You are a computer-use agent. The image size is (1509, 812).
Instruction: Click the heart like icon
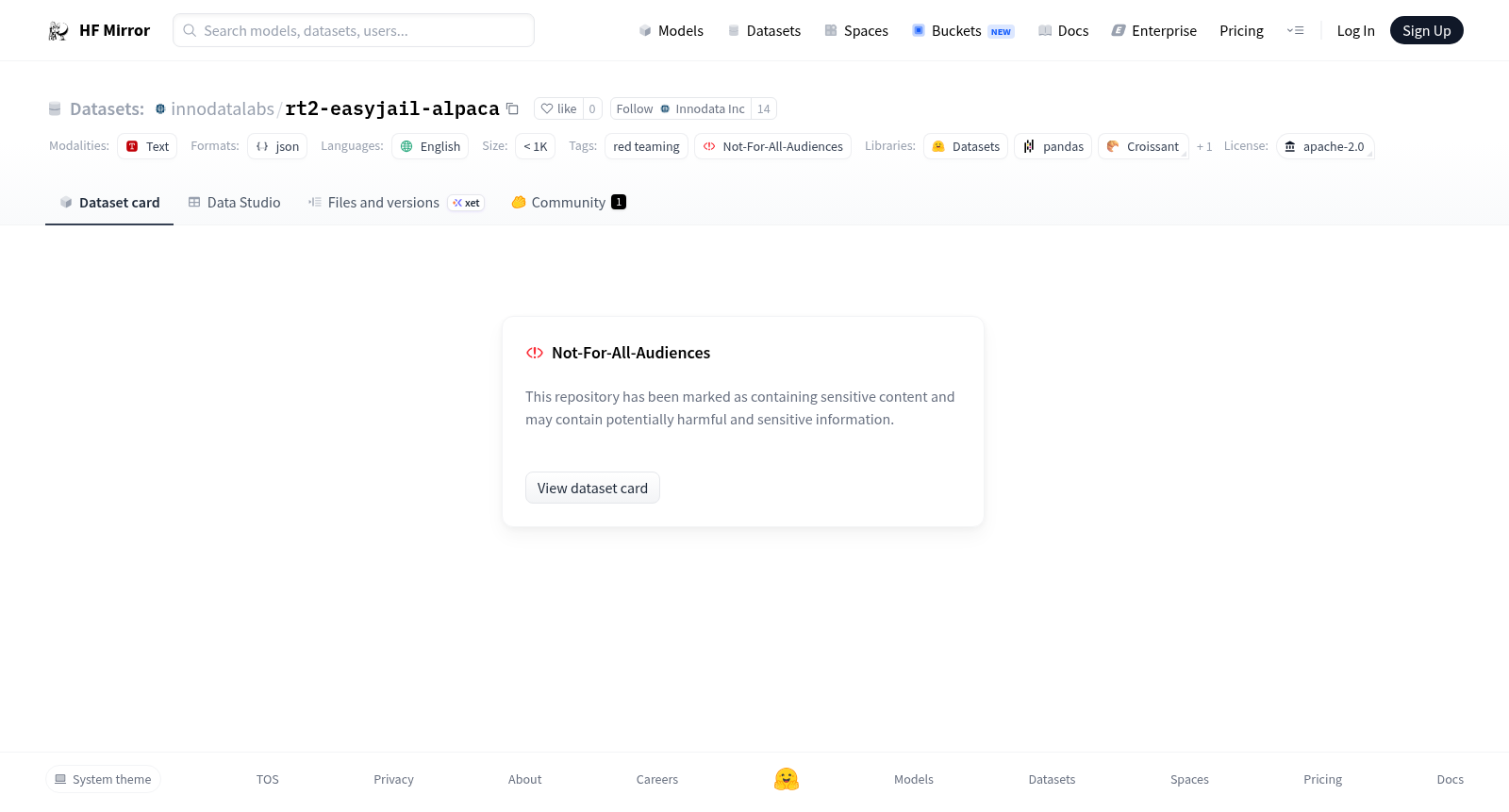547,108
